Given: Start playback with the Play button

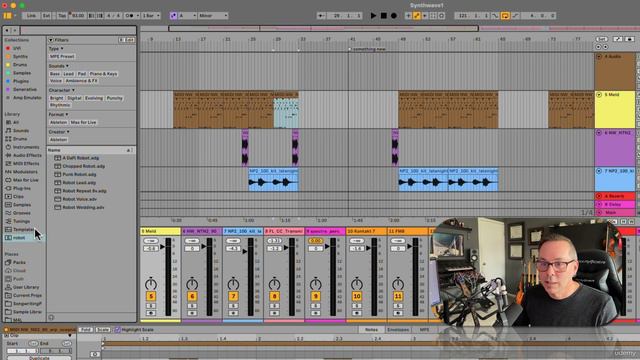Looking at the screenshot, I should (373, 16).
